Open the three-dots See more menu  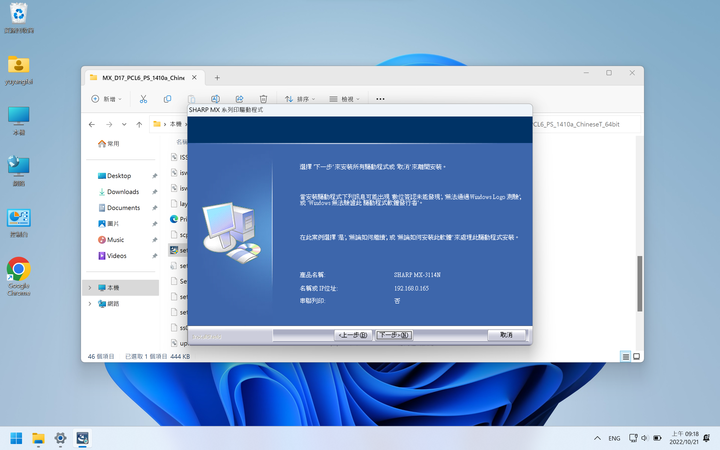[x=380, y=99]
